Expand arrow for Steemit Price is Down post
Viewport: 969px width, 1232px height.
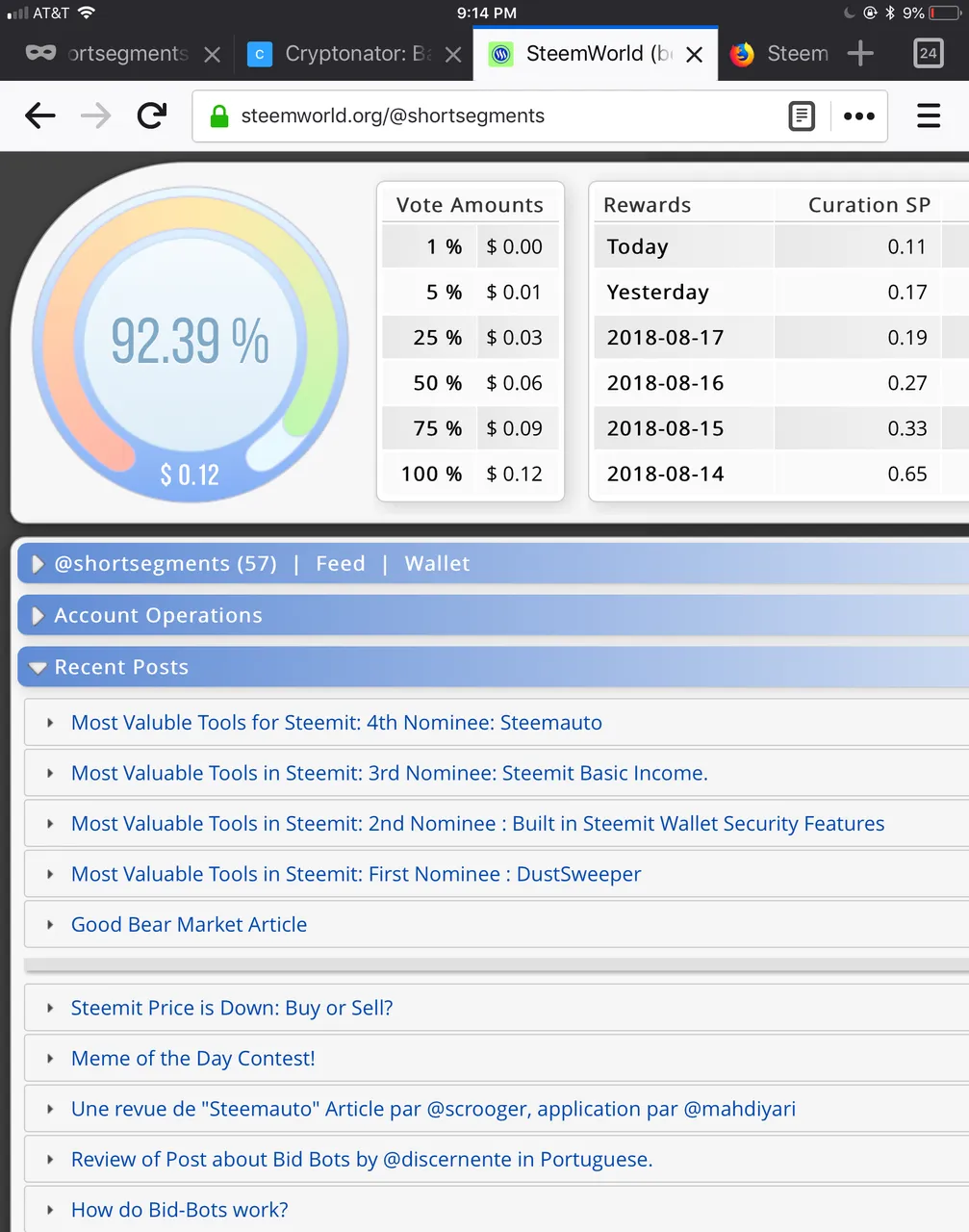(x=50, y=1009)
